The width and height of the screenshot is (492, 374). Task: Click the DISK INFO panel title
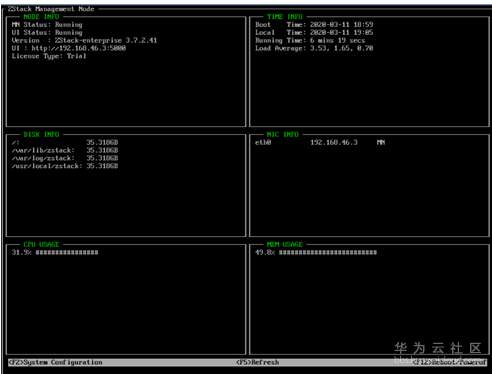[x=41, y=134]
